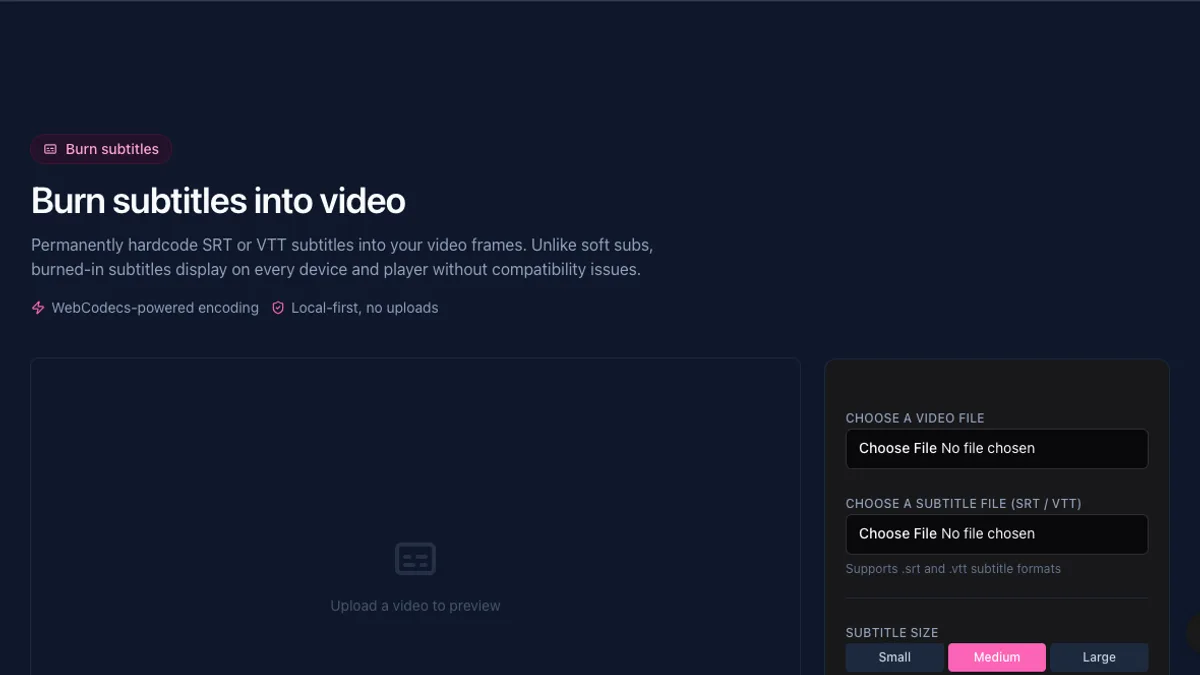Viewport: 1200px width, 675px height.
Task: Click the 'CHOOSE A SUBTITLE FILE (SRT / VTT)' label
Action: click(x=964, y=504)
